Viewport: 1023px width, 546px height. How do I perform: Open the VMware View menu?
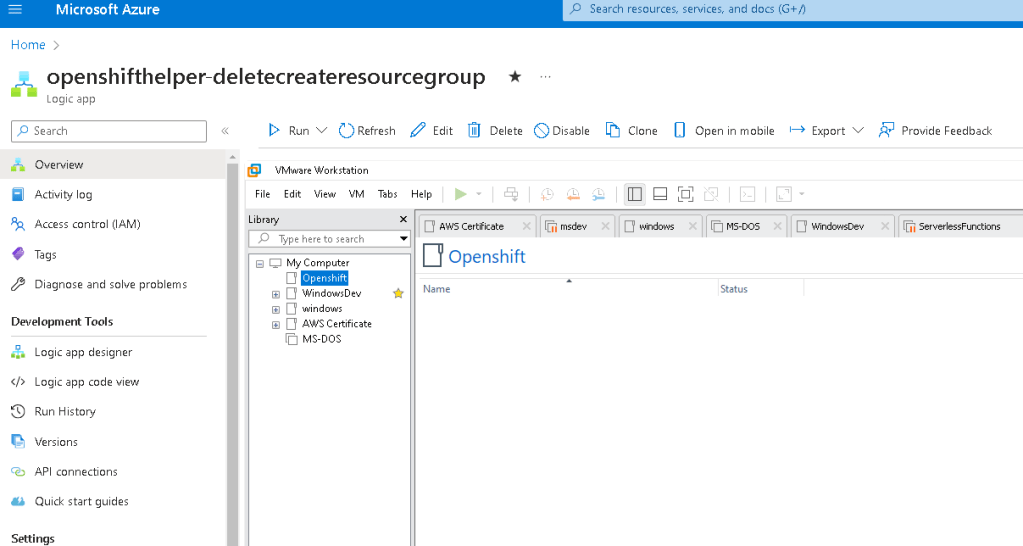tap(325, 194)
